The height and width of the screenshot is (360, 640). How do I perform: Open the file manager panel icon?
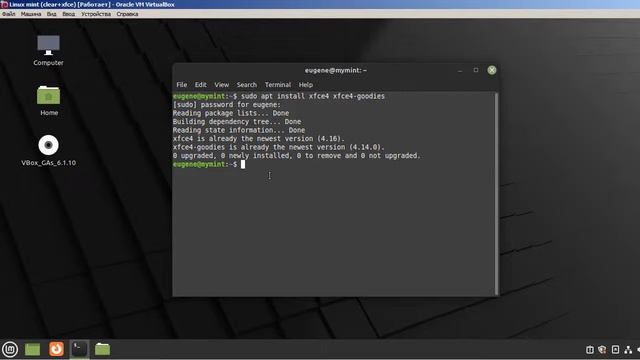coord(102,349)
